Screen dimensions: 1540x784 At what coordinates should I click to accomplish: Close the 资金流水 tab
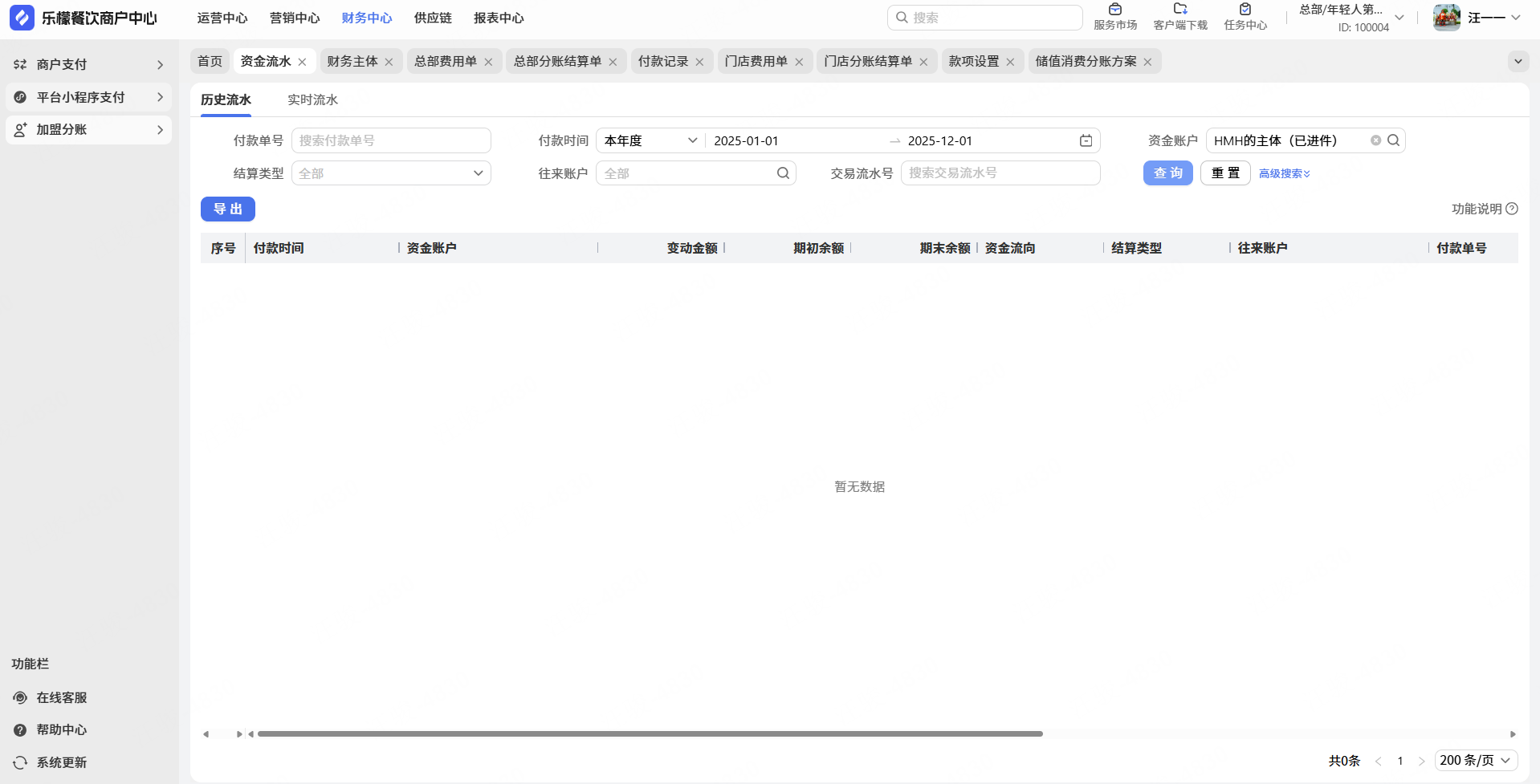click(302, 62)
